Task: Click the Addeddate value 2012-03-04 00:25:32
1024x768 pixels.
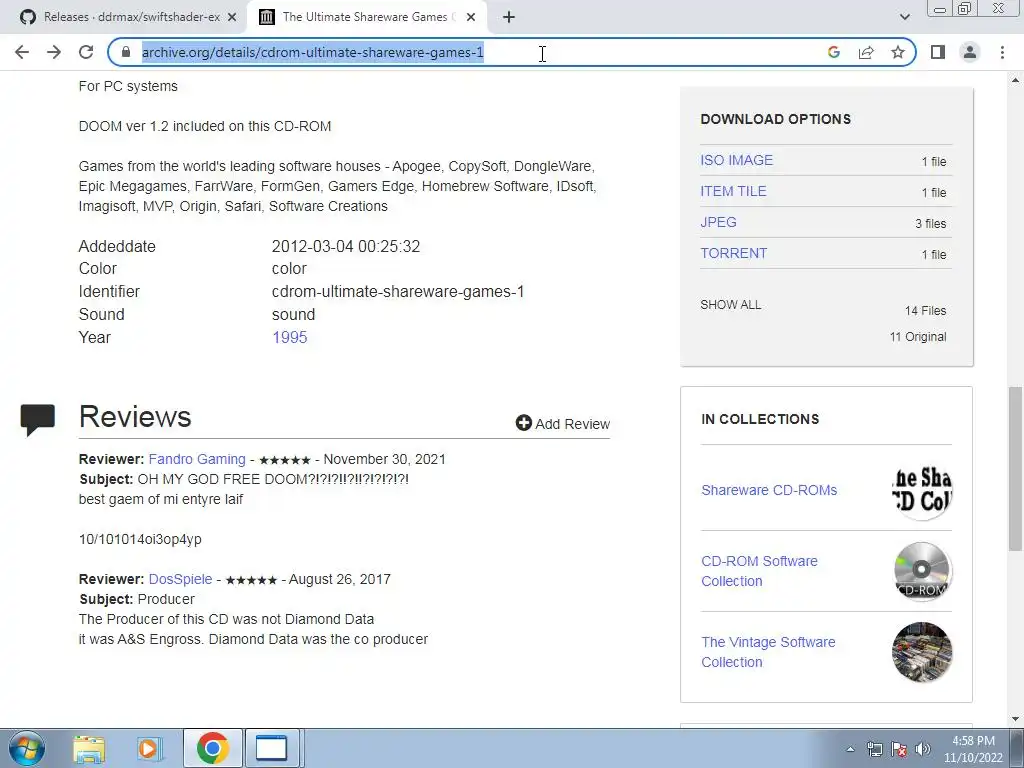Action: [345, 246]
